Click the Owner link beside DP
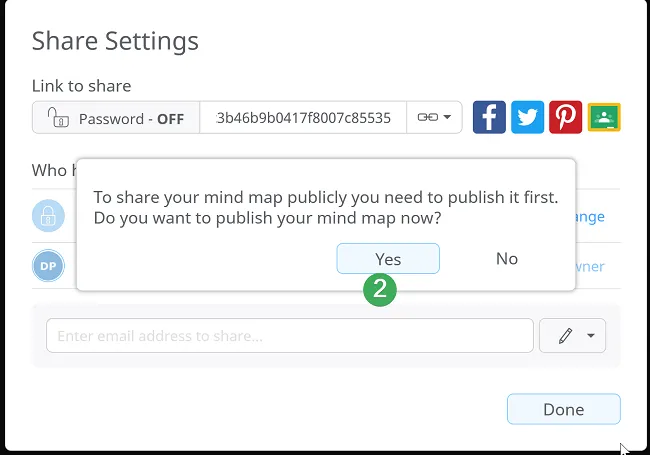This screenshot has width=650, height=455. [x=590, y=267]
